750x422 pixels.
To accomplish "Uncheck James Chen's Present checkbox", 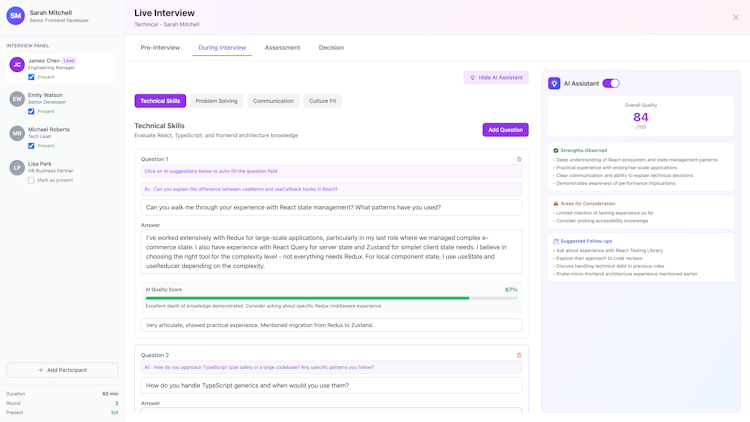I will (x=31, y=77).
